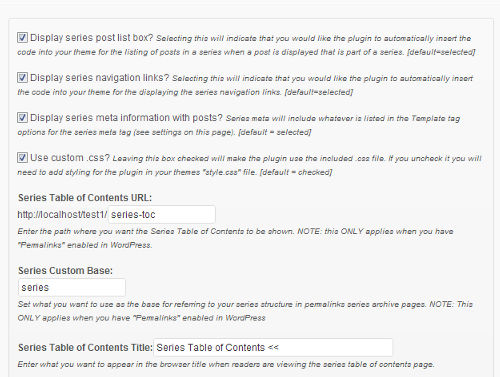Screen dimensions: 500x377
Task: Click the 'Series Table of Contents URL:' heading
Action: coord(85,198)
